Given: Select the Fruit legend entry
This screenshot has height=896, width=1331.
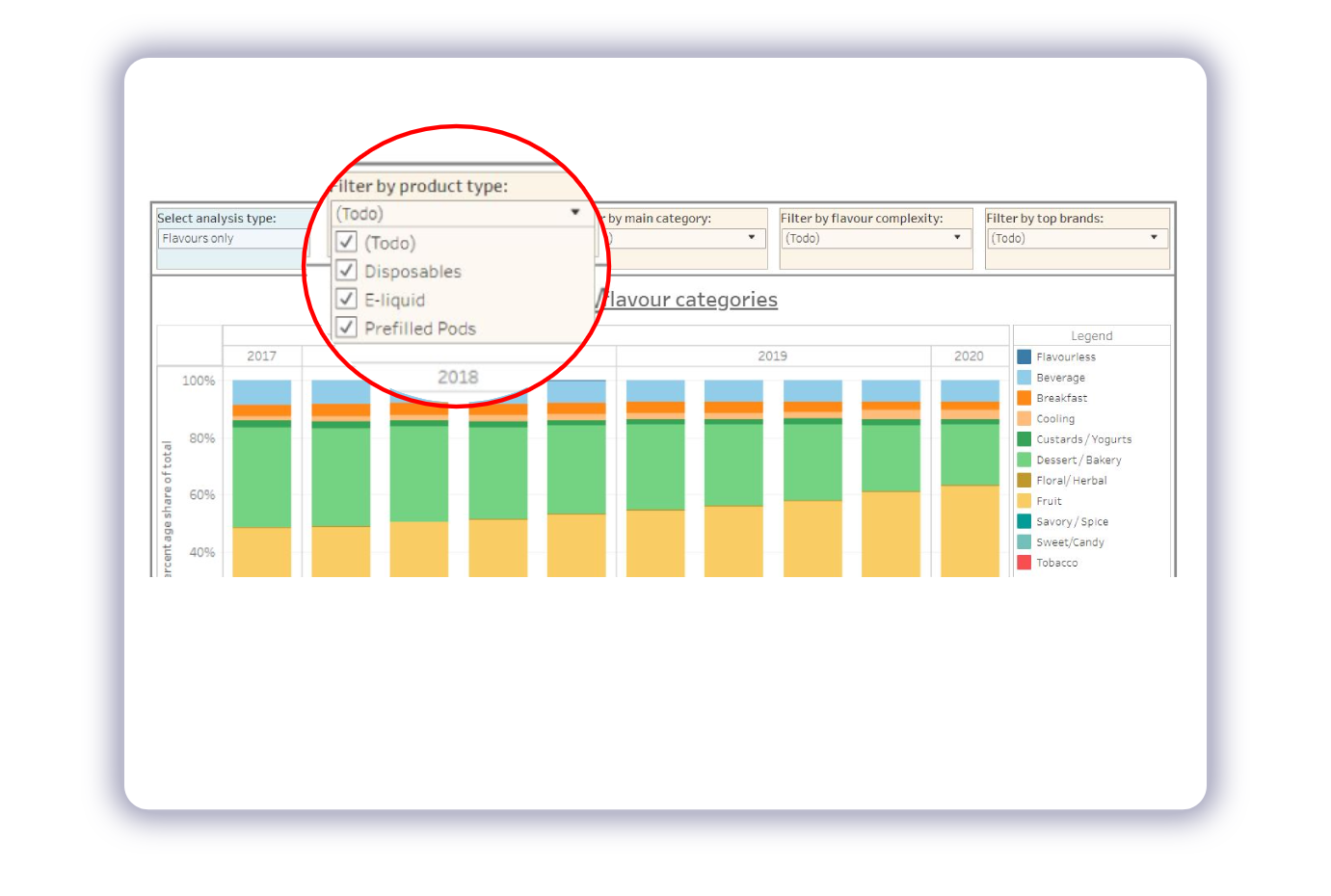Looking at the screenshot, I should [x=1049, y=501].
